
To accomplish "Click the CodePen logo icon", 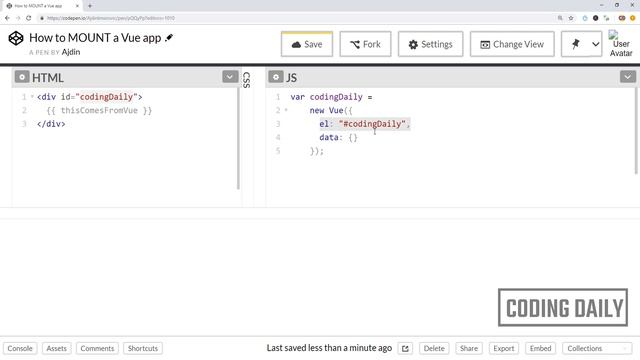I will click(16, 38).
